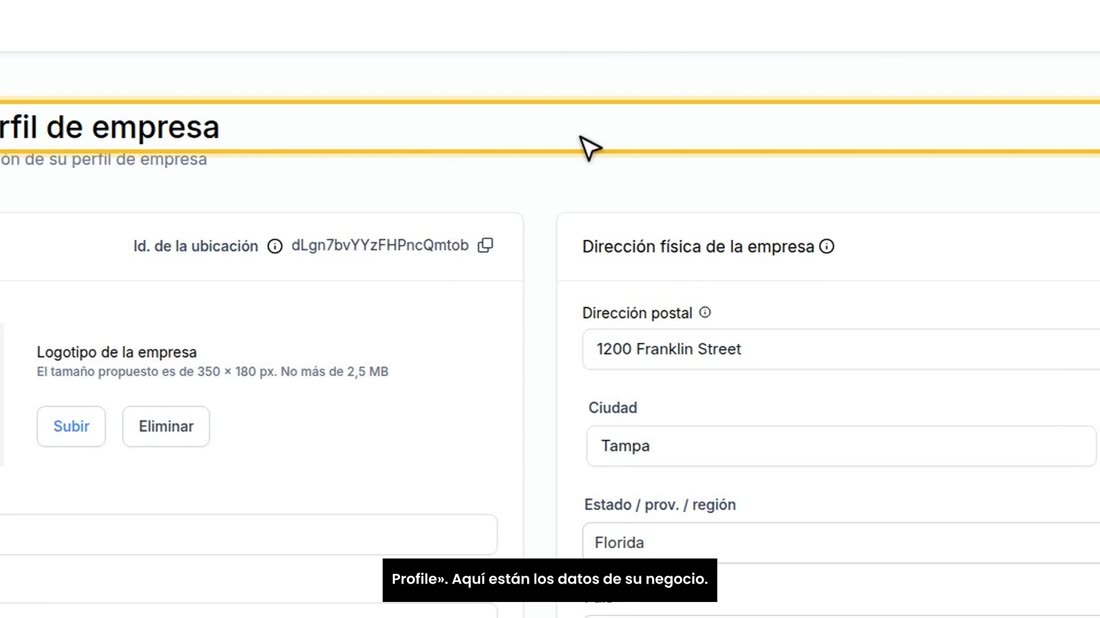Screen dimensions: 1100x618
Task: Select the location ID text dLgn7bvYYzFHPncQmtob
Action: 380,246
